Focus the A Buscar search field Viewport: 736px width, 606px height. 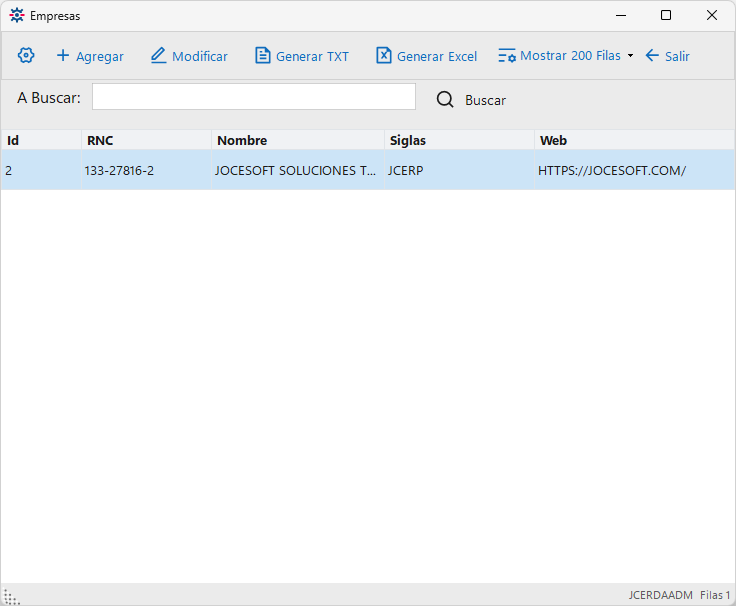(x=254, y=97)
